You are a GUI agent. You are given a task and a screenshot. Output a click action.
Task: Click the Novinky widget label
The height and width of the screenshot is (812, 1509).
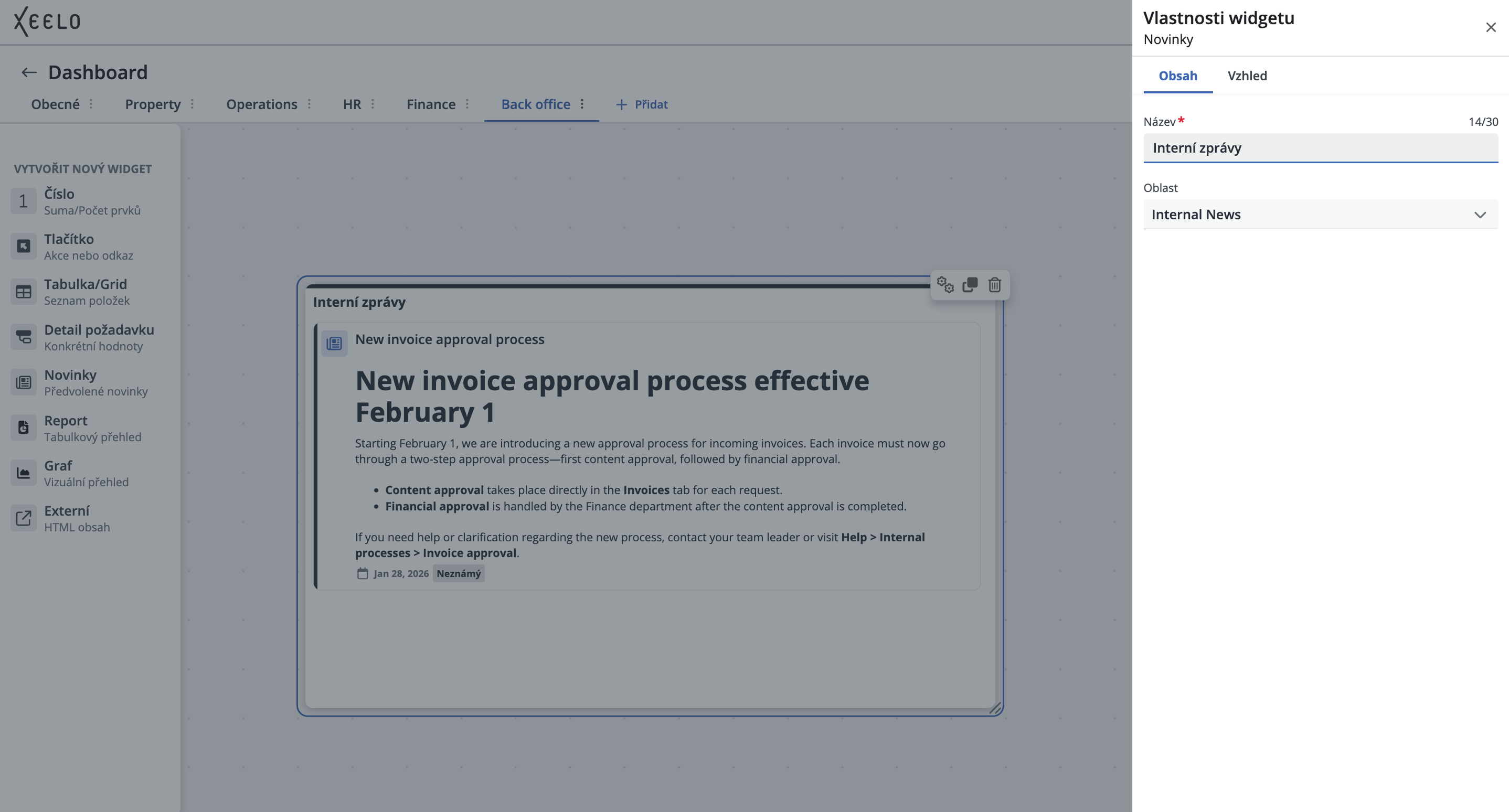(70, 375)
